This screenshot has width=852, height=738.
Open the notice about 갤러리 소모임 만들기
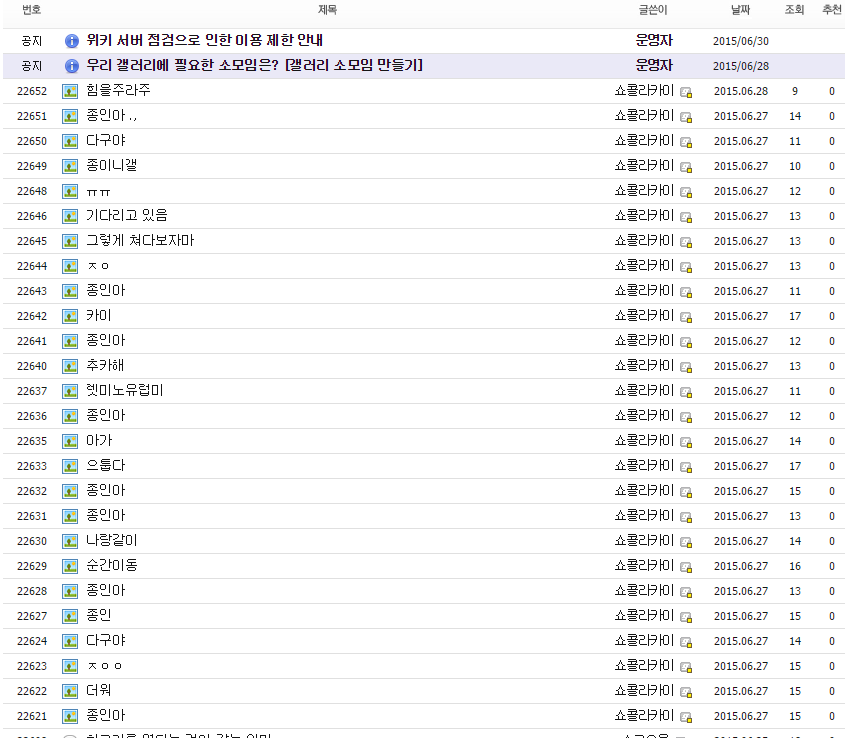coord(254,65)
